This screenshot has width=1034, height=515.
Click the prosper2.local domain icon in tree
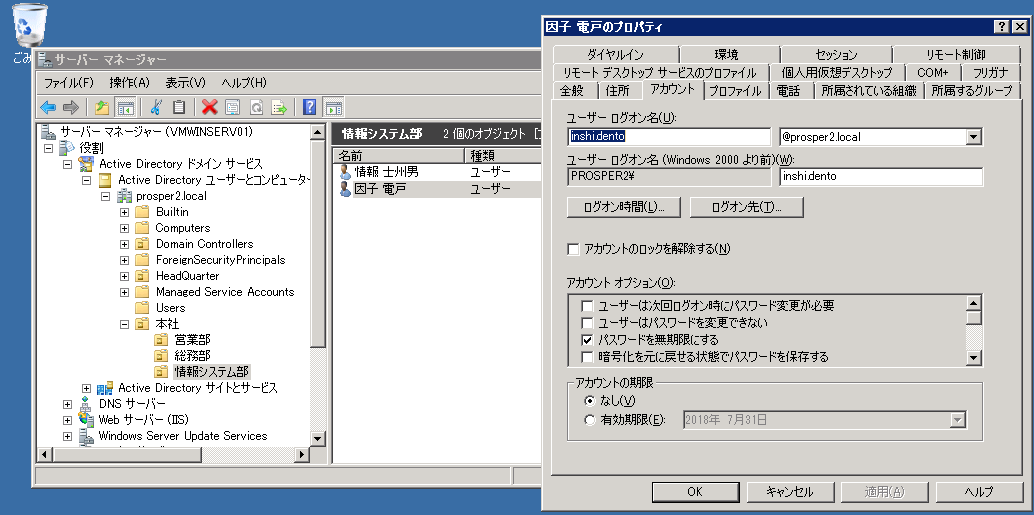[x=124, y=196]
